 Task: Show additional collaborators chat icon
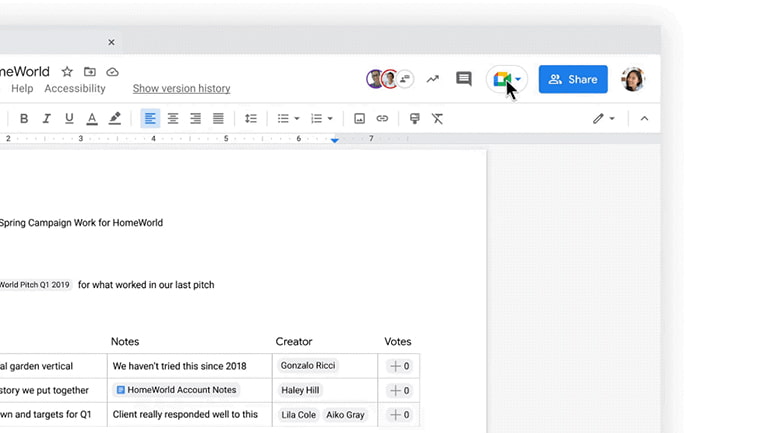405,79
